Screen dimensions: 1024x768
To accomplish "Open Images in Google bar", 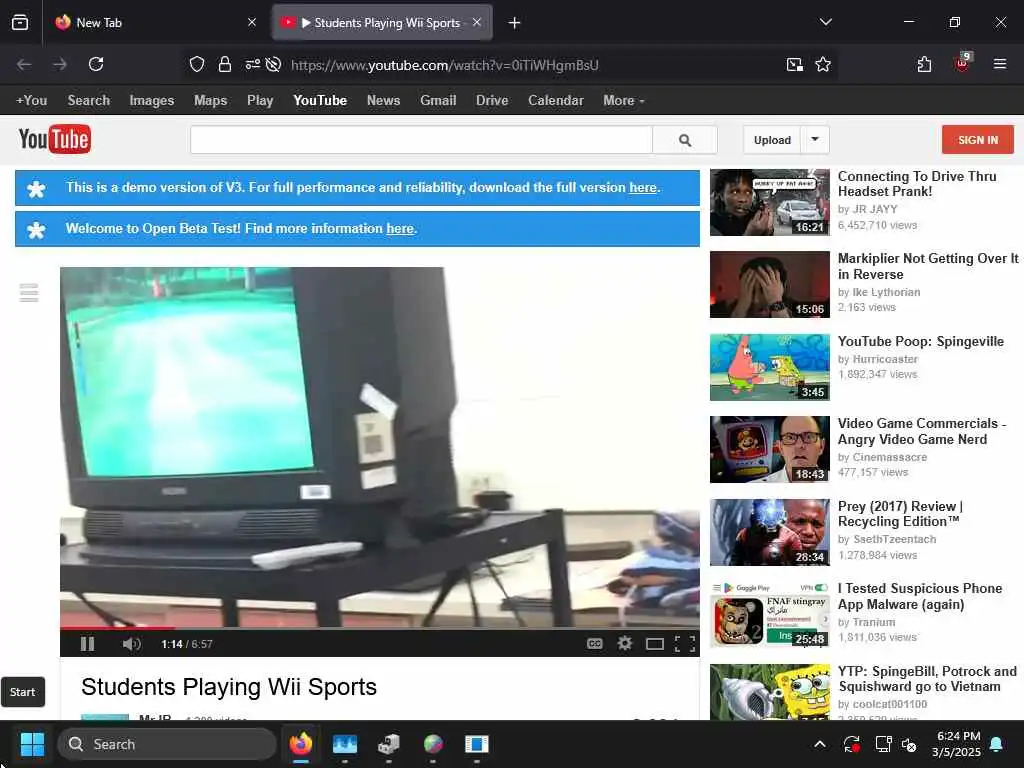I will coord(152,101).
